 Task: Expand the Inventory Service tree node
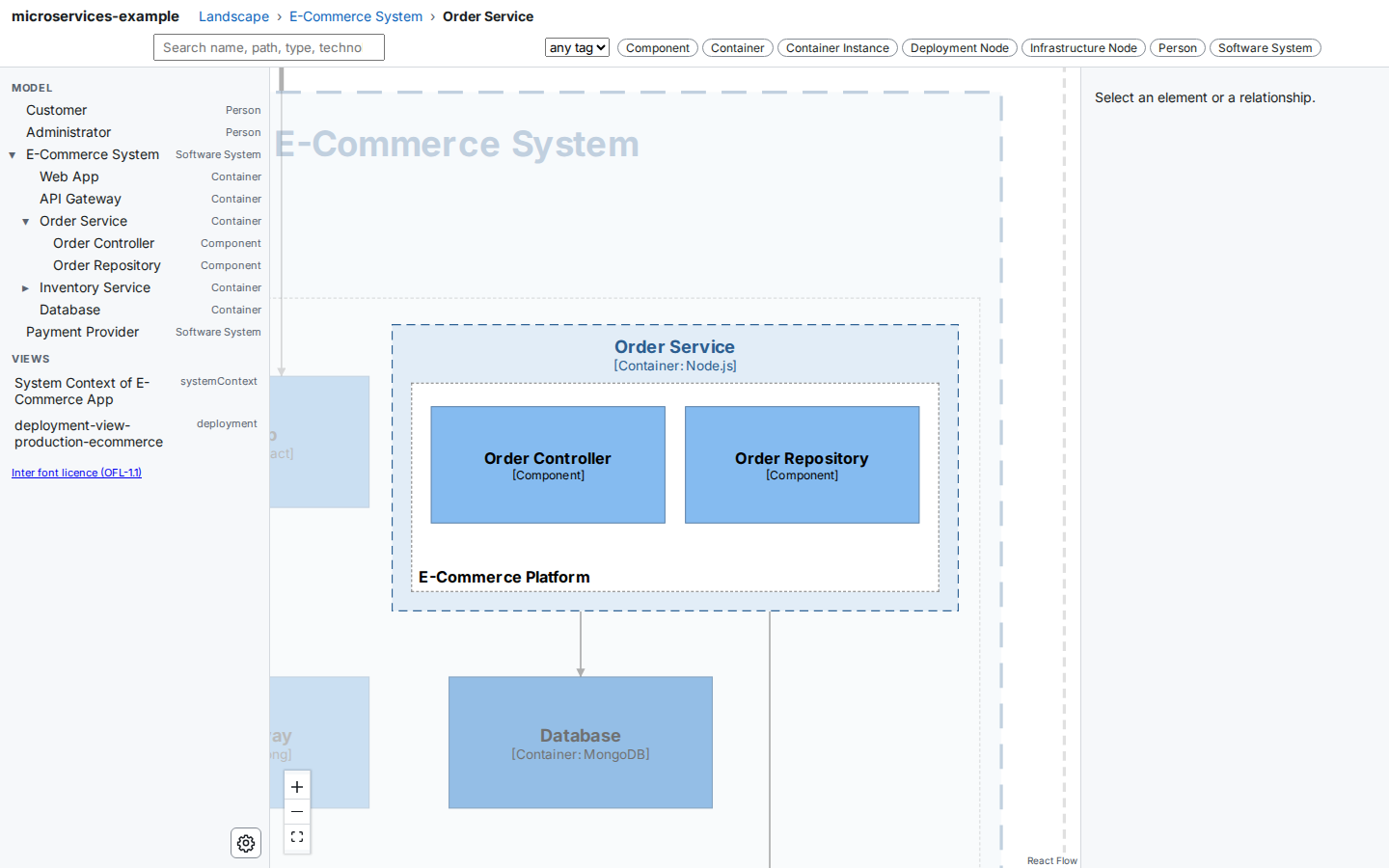coord(26,288)
